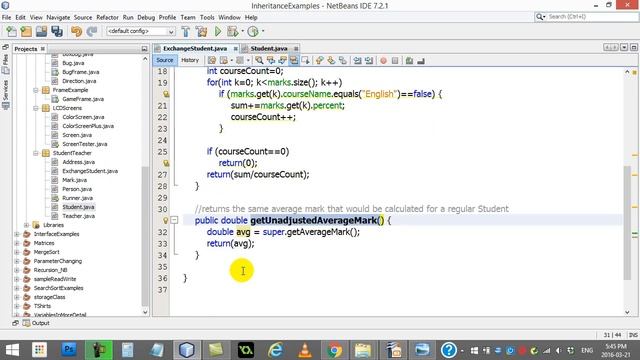
Task: Click the Find Selection magnifier icon
Action: click(259, 60)
